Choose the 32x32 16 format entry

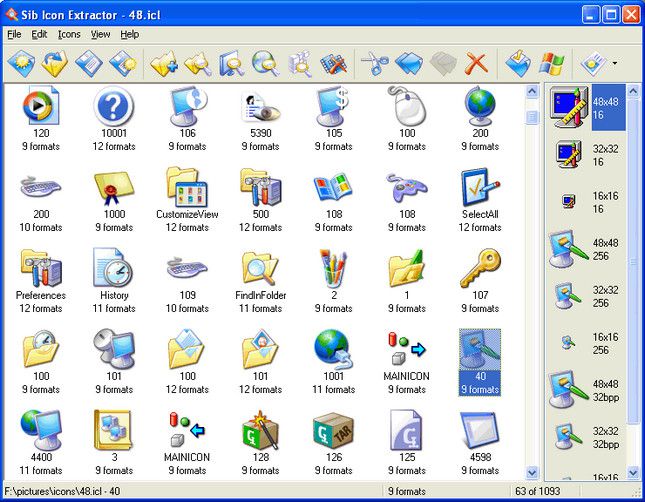587,155
